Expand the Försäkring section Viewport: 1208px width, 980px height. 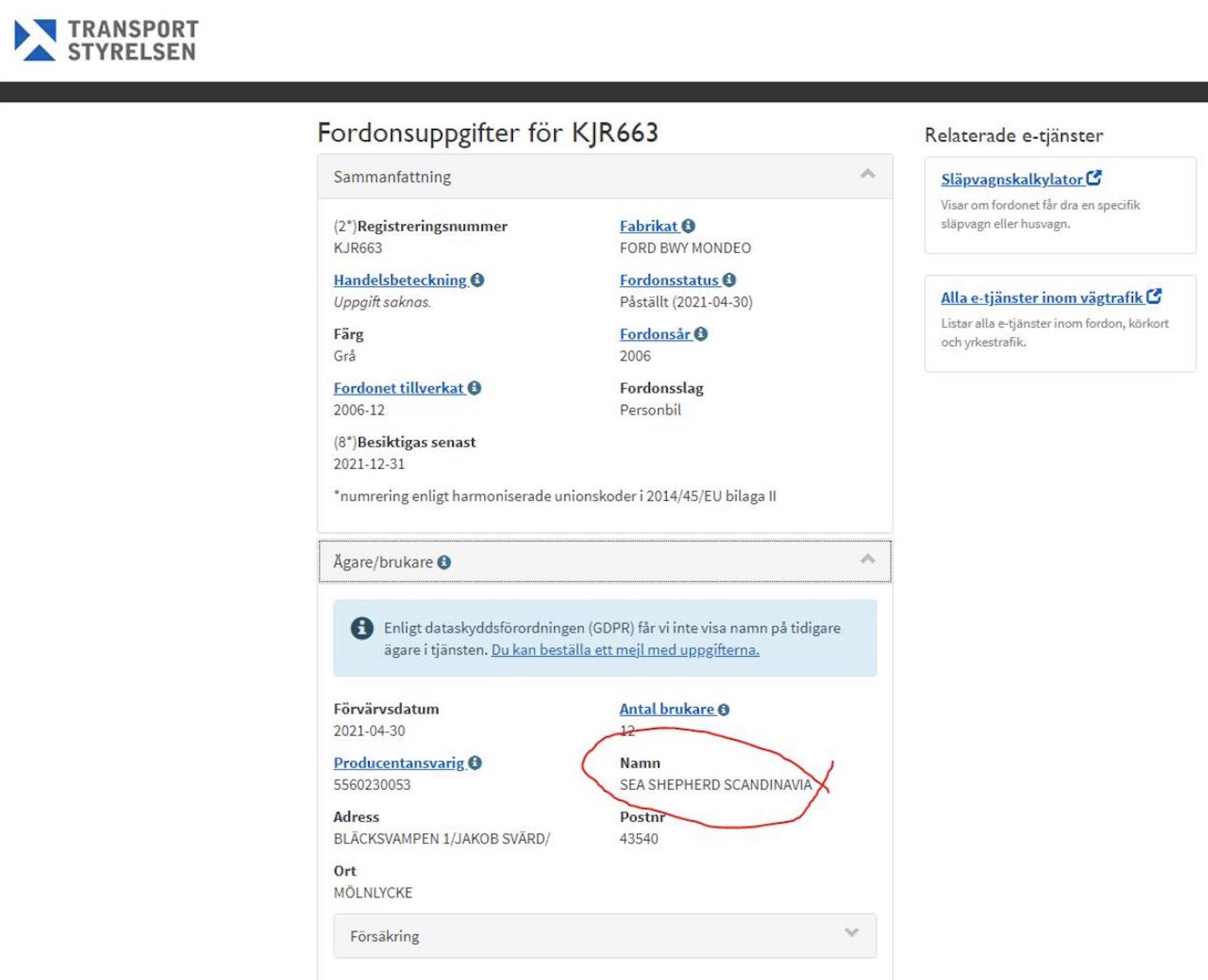pos(851,932)
